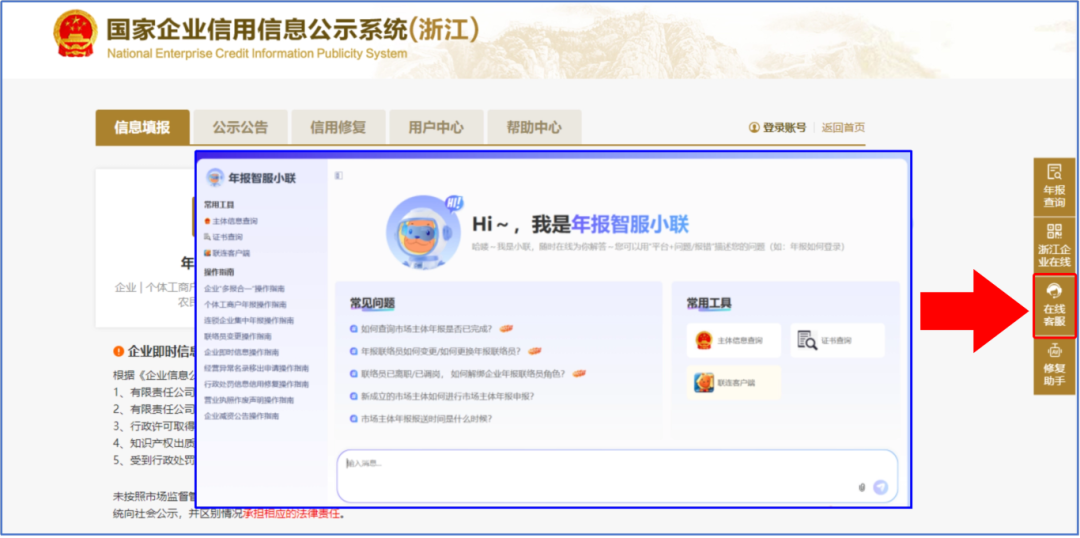This screenshot has height=538, width=1080.
Task: Click the paperclip attachment icon
Action: [x=861, y=488]
